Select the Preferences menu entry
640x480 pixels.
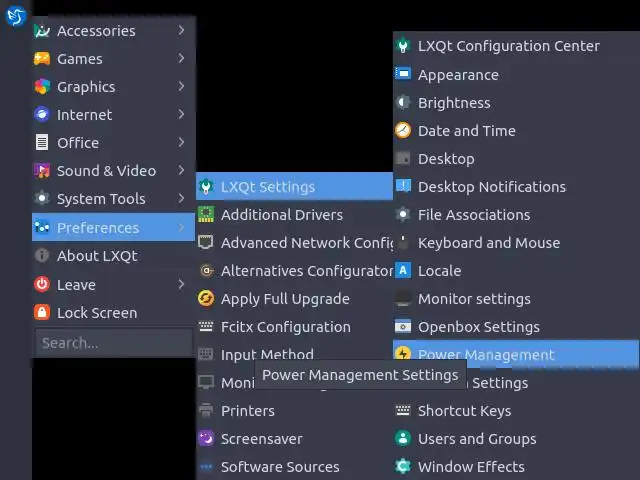click(113, 227)
